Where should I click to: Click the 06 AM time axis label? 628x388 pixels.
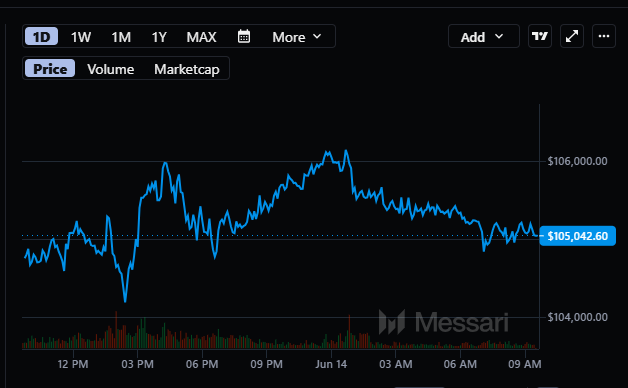(x=460, y=364)
